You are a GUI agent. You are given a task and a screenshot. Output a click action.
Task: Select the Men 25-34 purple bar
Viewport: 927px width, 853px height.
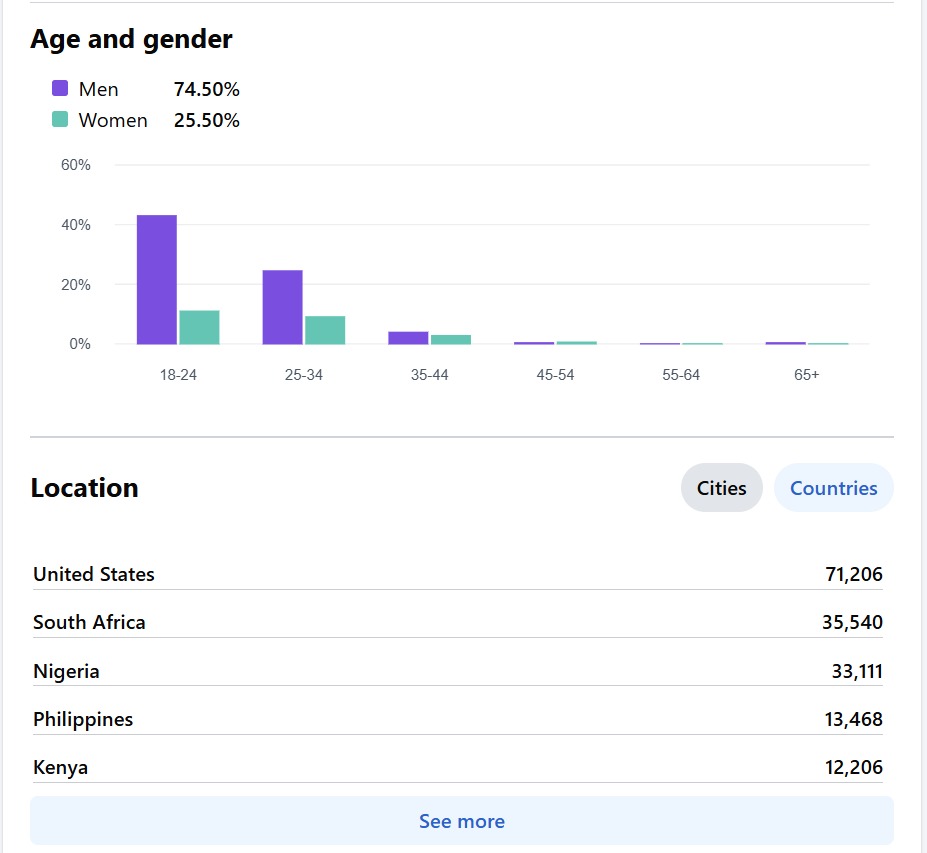(x=282, y=307)
